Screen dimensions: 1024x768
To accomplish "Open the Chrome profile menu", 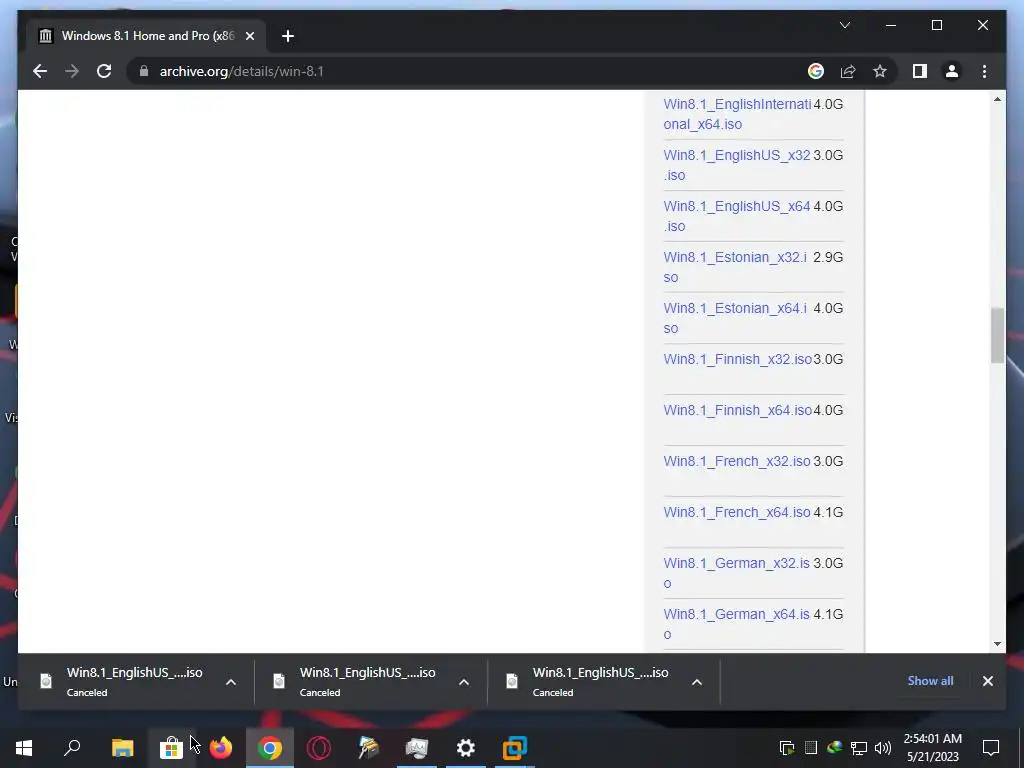I will pos(952,71).
